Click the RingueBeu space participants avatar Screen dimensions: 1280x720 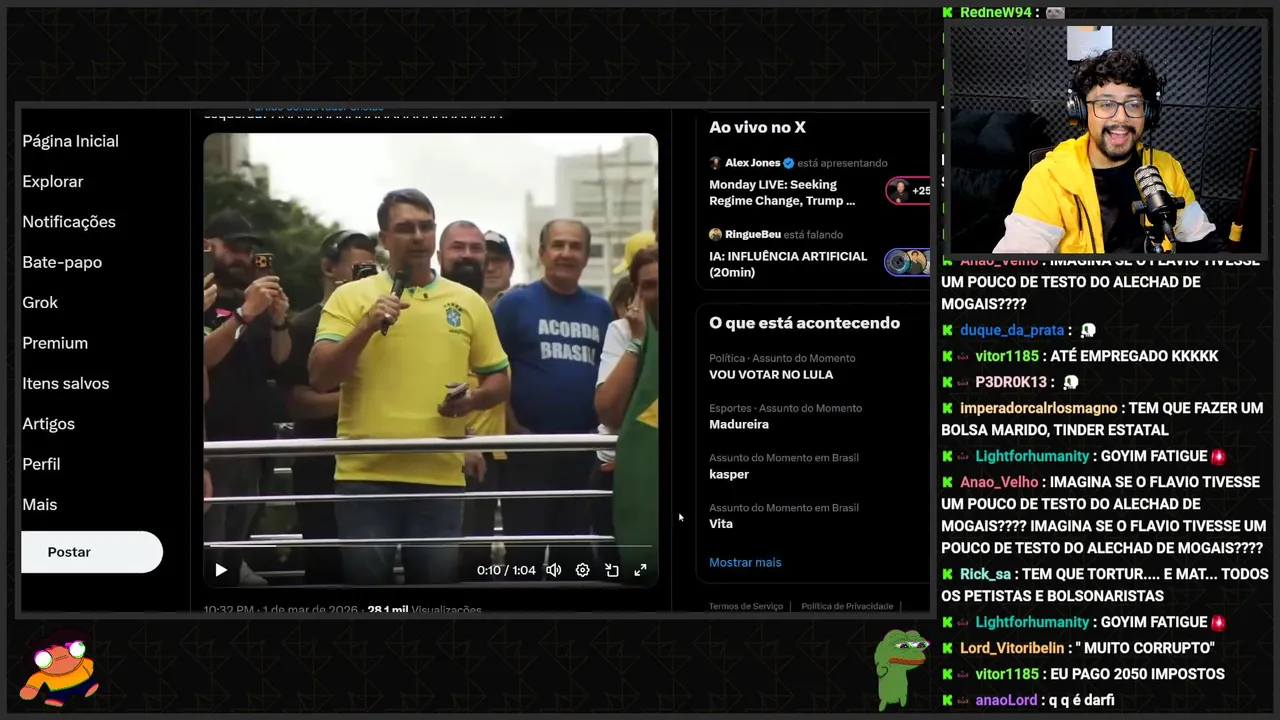coord(907,262)
